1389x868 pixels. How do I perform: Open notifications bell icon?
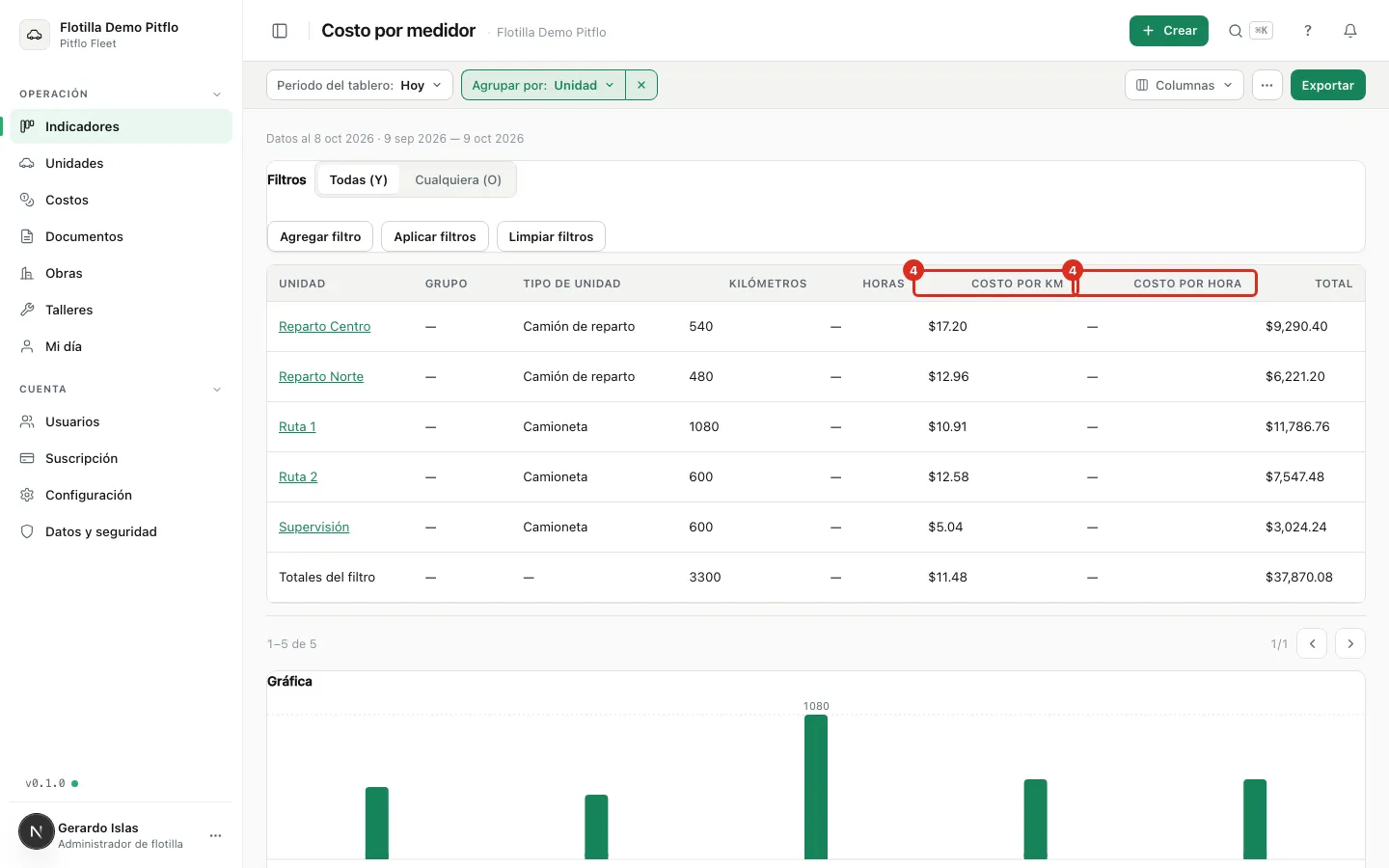pos(1350,31)
